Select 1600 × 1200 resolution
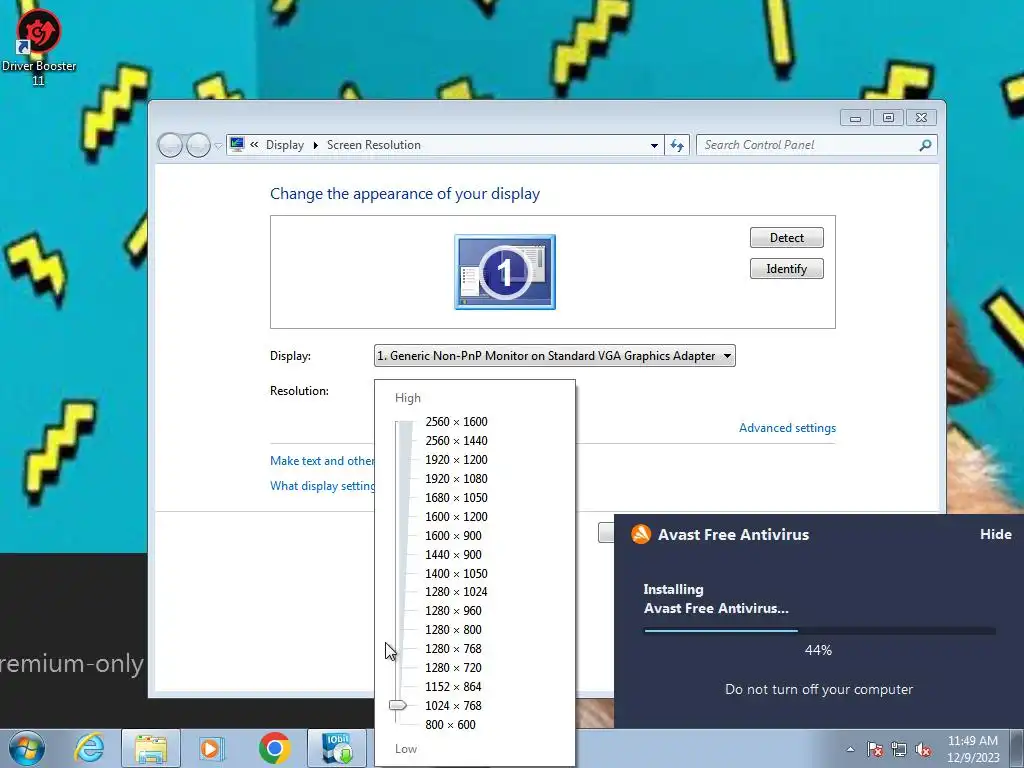The width and height of the screenshot is (1024, 768). pos(456,517)
